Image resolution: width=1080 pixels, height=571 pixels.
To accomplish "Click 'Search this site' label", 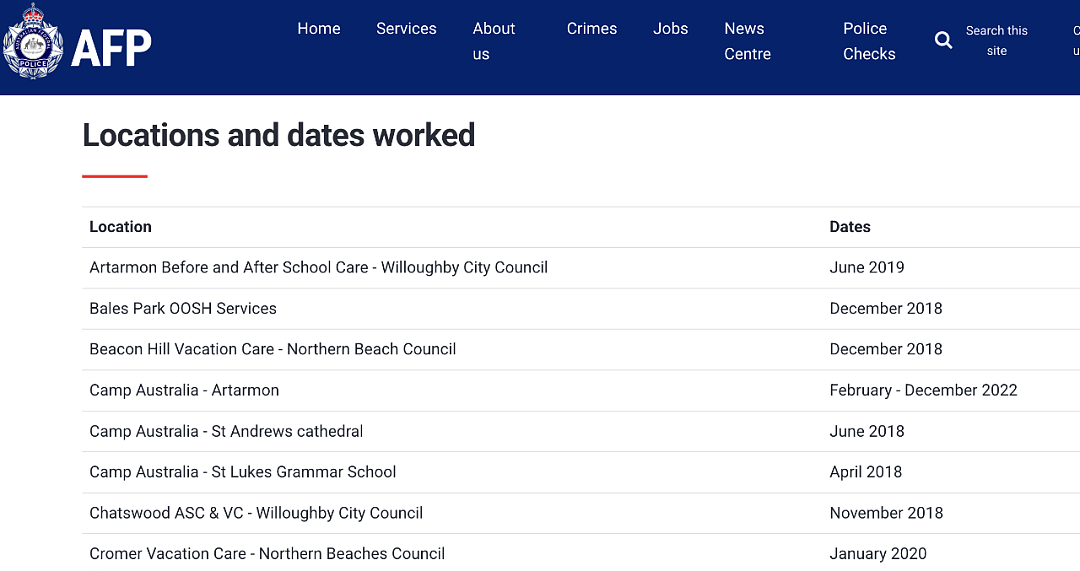I will point(997,41).
